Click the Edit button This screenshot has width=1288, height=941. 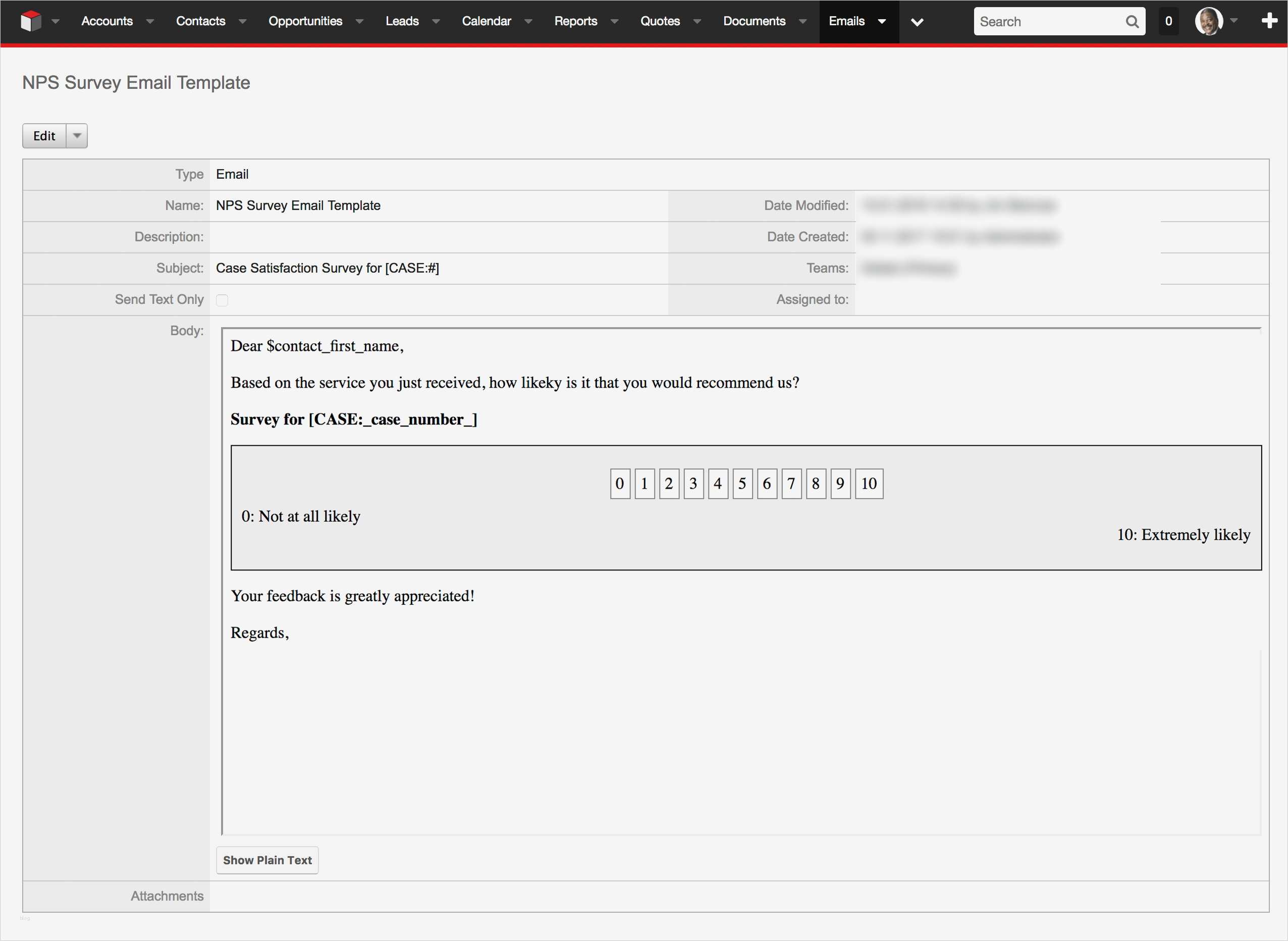click(x=44, y=136)
